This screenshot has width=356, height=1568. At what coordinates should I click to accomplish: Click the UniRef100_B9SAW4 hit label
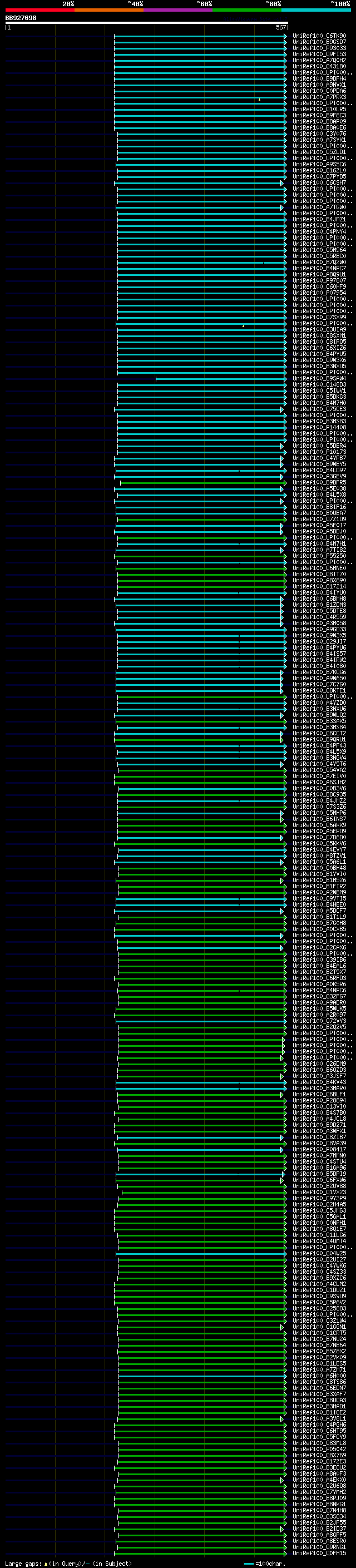pos(319,379)
